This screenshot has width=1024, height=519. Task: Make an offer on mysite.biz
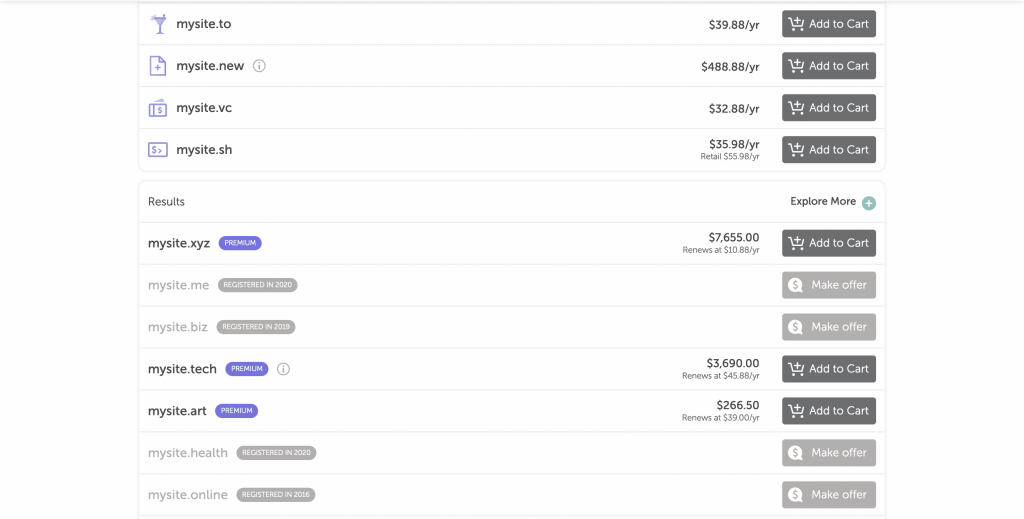pos(828,327)
